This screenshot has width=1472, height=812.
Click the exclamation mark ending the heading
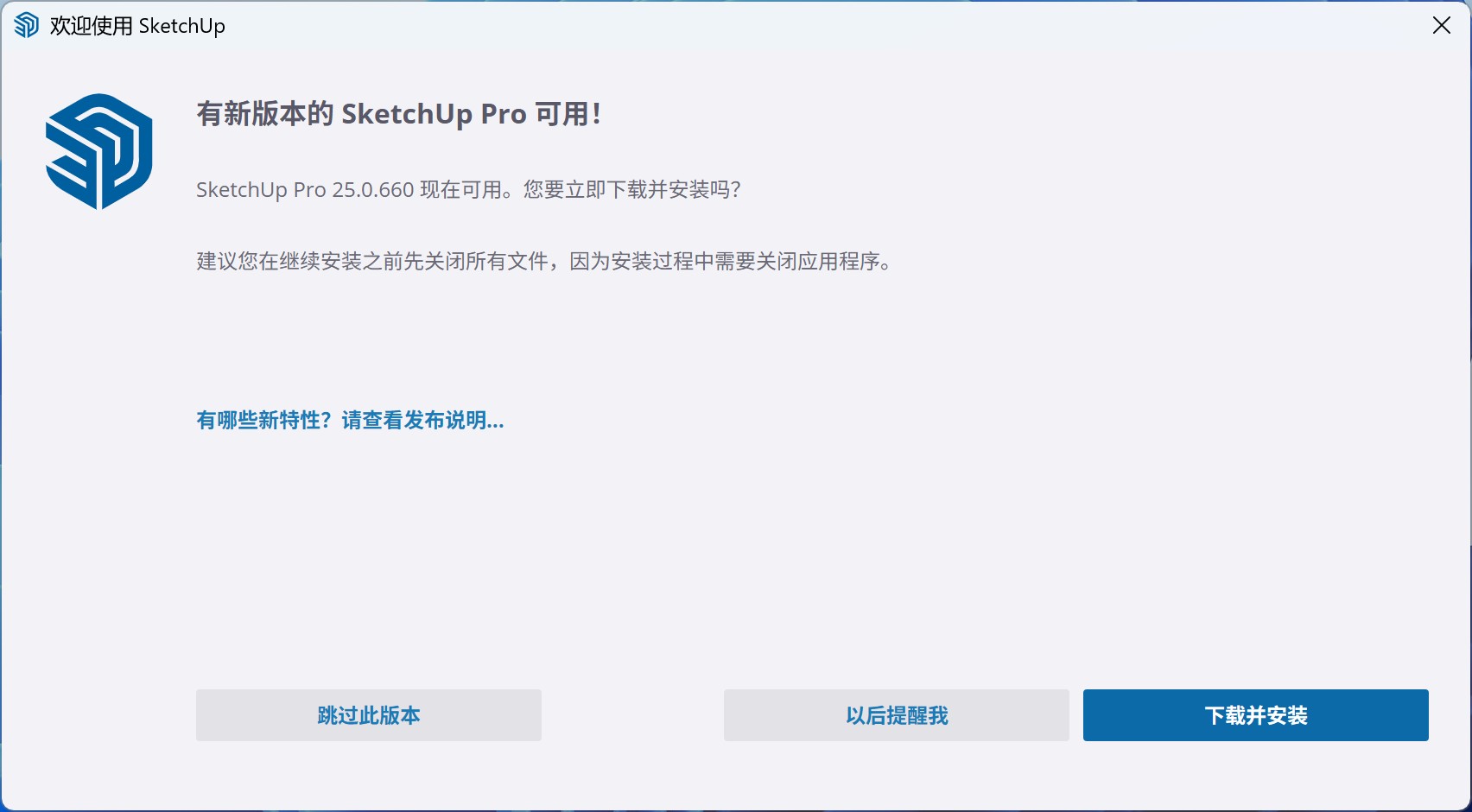point(596,113)
